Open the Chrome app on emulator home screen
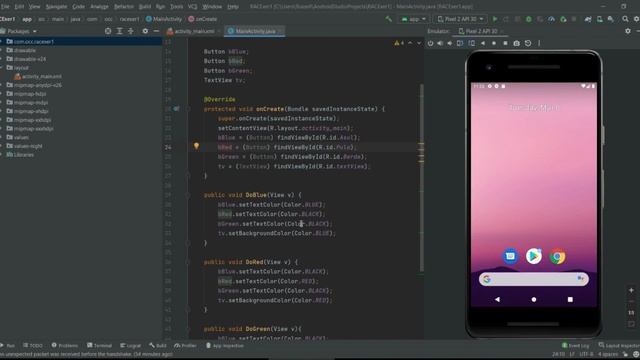This screenshot has height=360, width=640. pyautogui.click(x=557, y=257)
